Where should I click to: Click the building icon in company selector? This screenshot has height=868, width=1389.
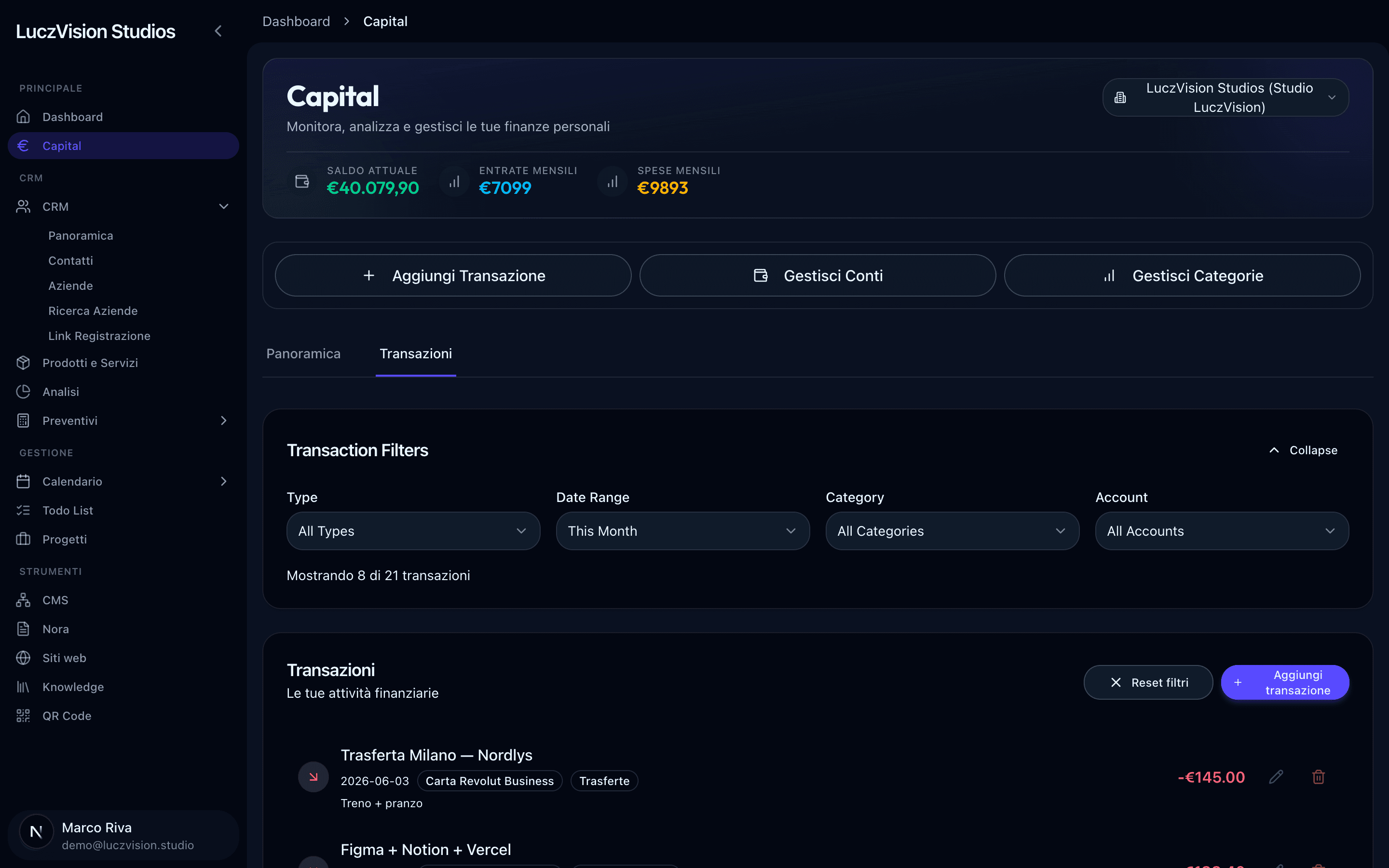tap(1120, 97)
